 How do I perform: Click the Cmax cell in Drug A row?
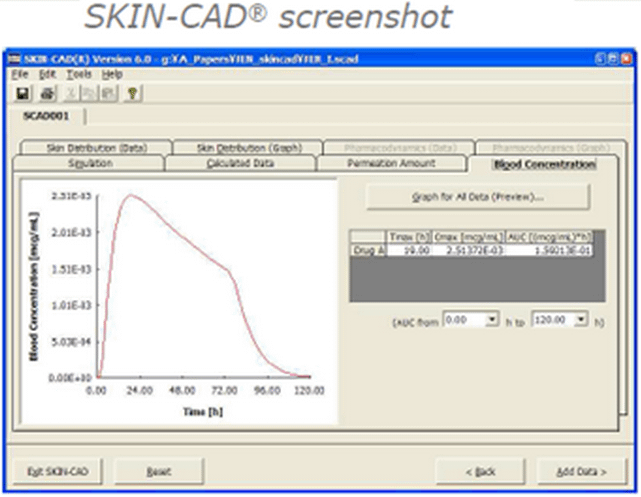[469, 250]
